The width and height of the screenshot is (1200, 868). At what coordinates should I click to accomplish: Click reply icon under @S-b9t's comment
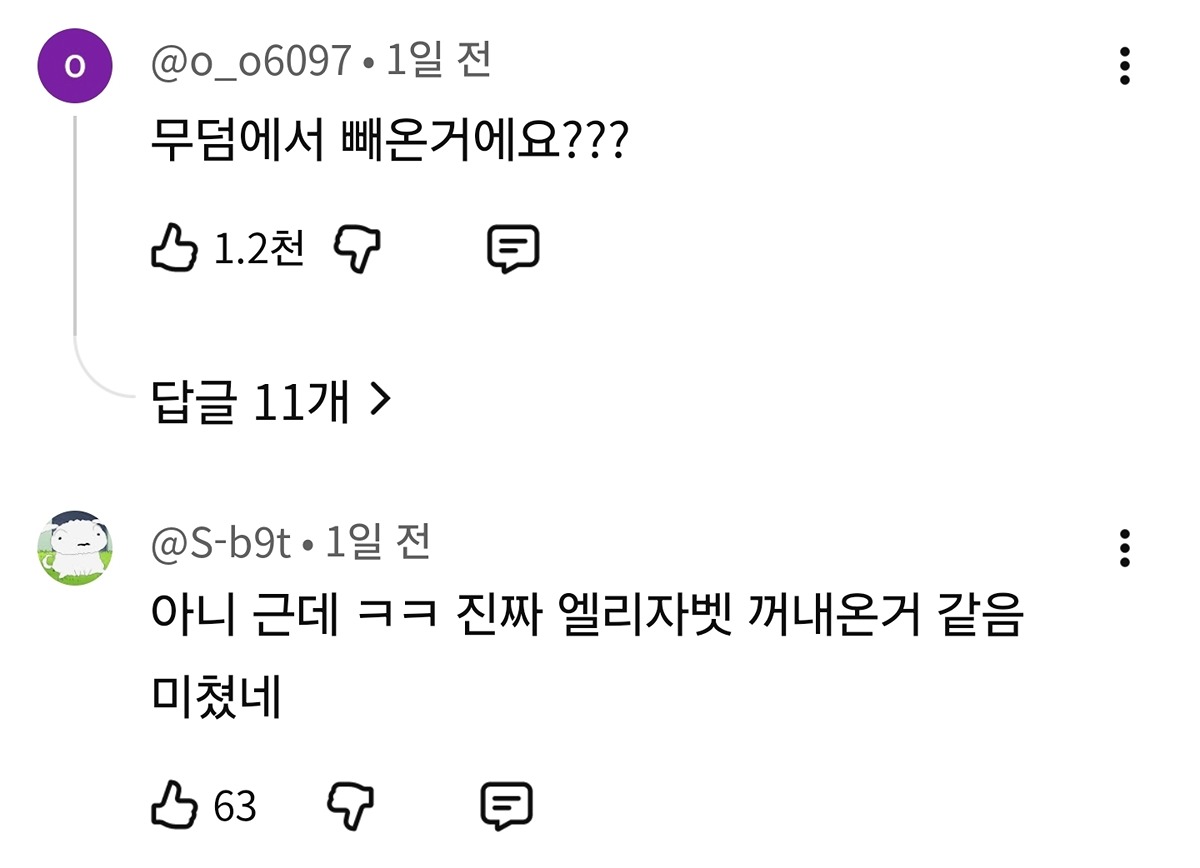(x=506, y=804)
